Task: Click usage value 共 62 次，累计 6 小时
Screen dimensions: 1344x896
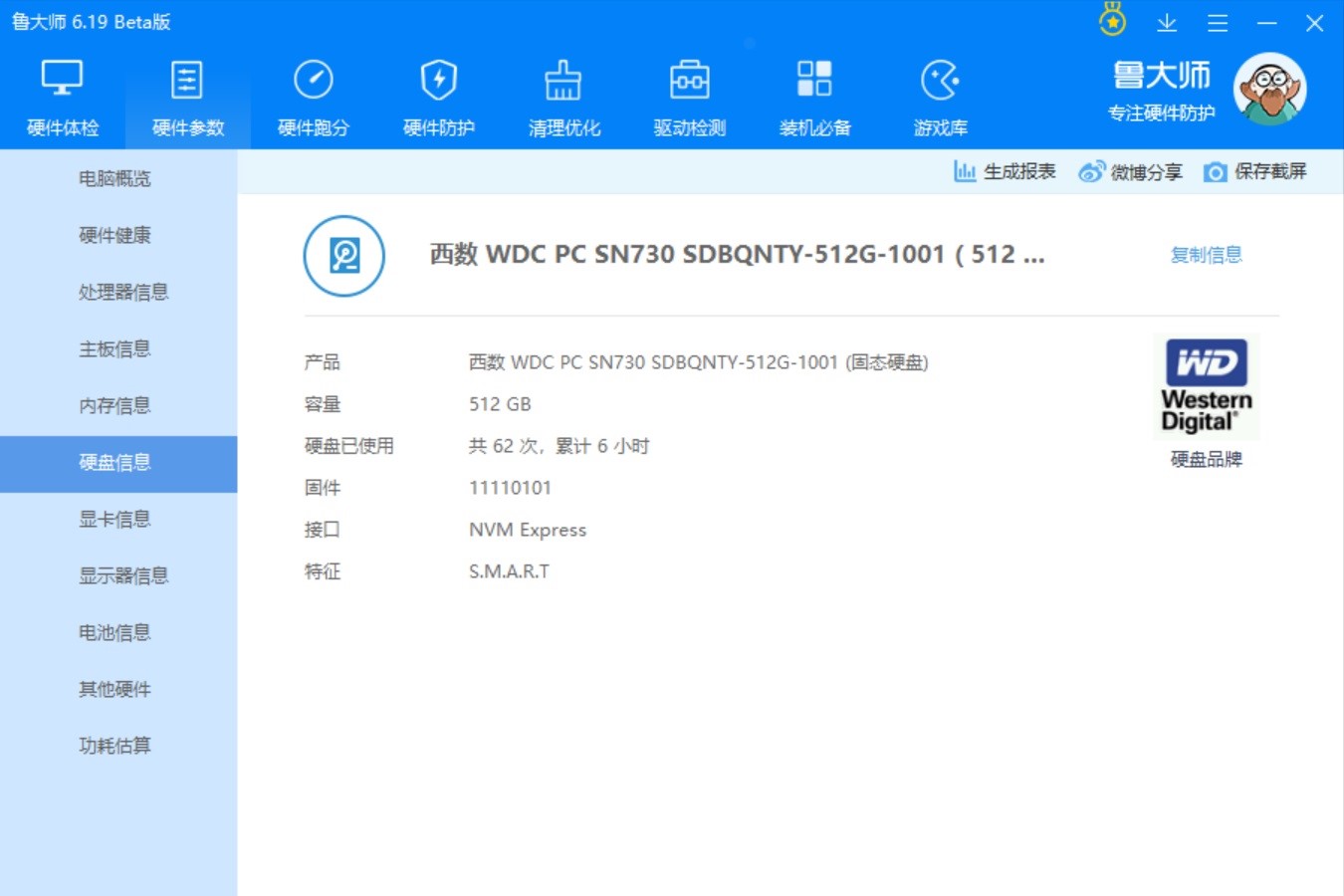Action: [x=559, y=446]
